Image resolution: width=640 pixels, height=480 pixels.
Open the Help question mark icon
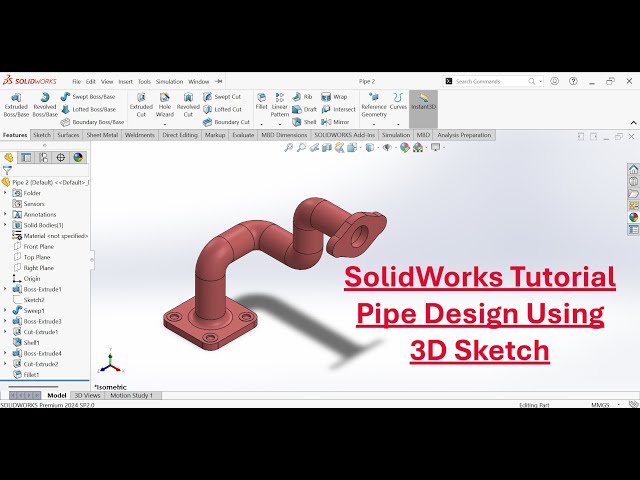click(x=573, y=81)
